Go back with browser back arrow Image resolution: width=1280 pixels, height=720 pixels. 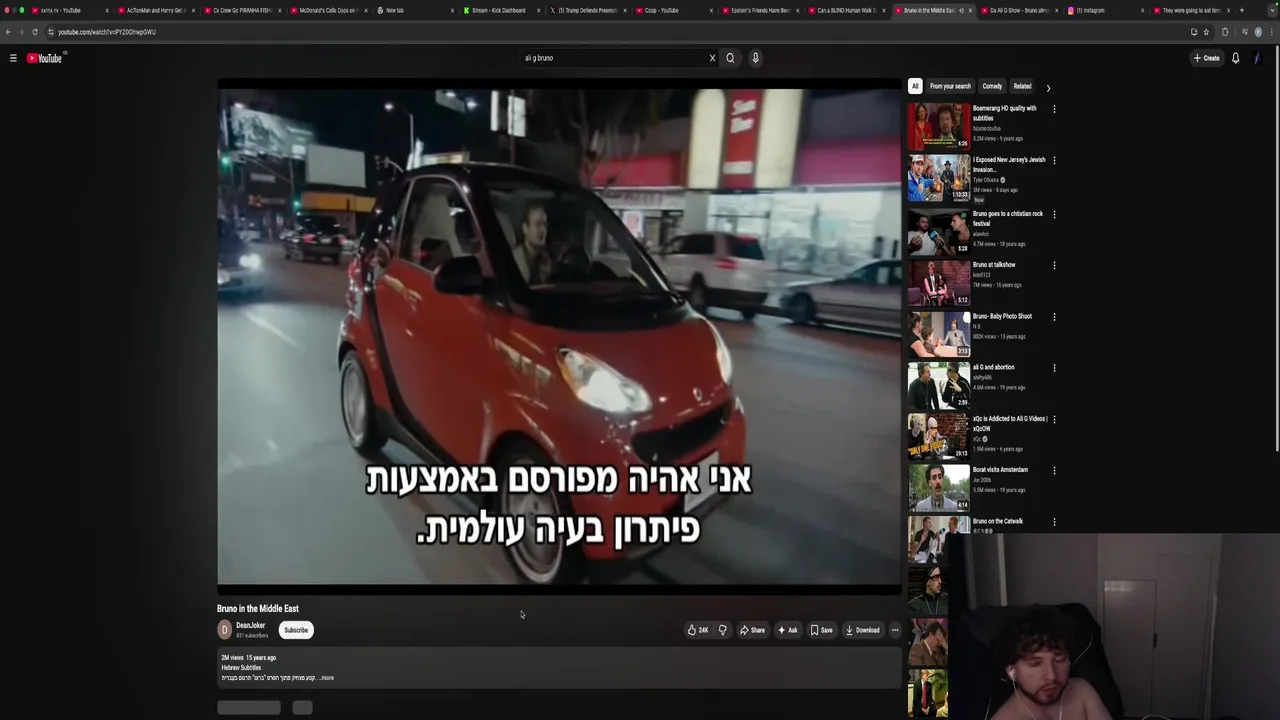(x=8, y=32)
